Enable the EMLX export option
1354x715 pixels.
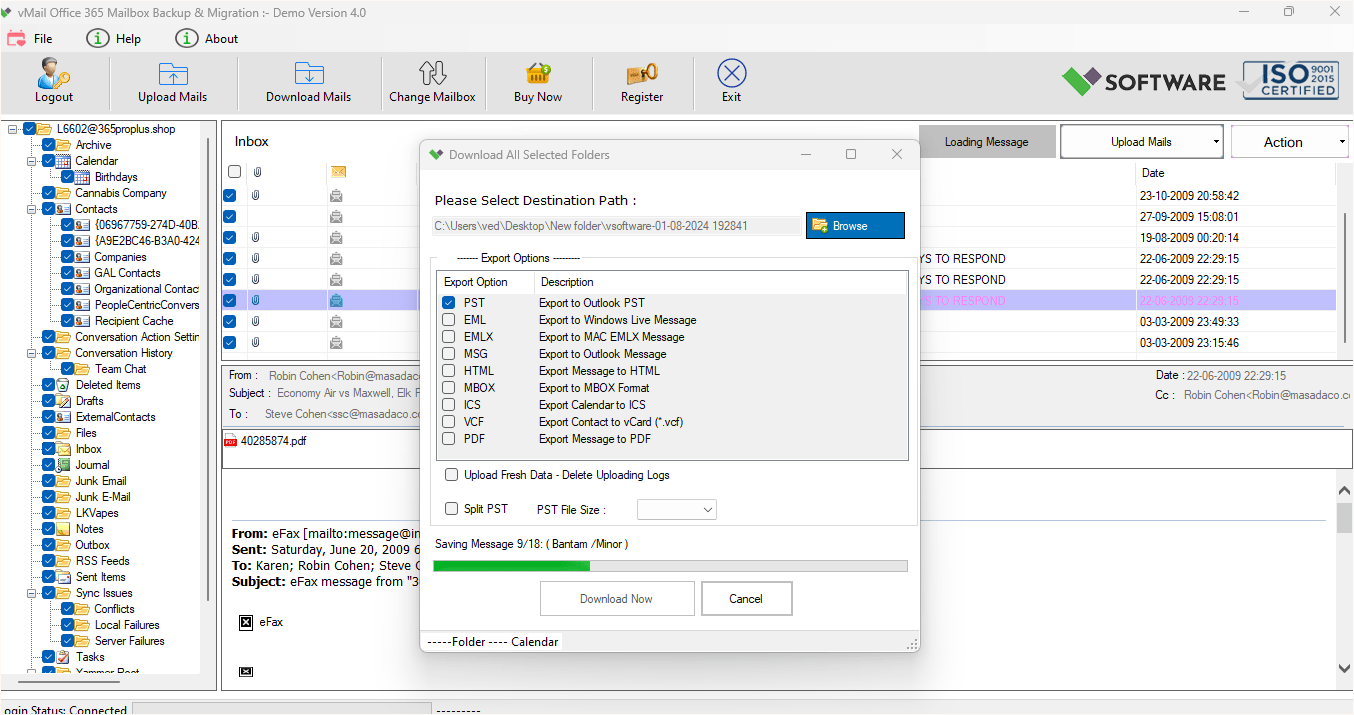click(x=449, y=337)
